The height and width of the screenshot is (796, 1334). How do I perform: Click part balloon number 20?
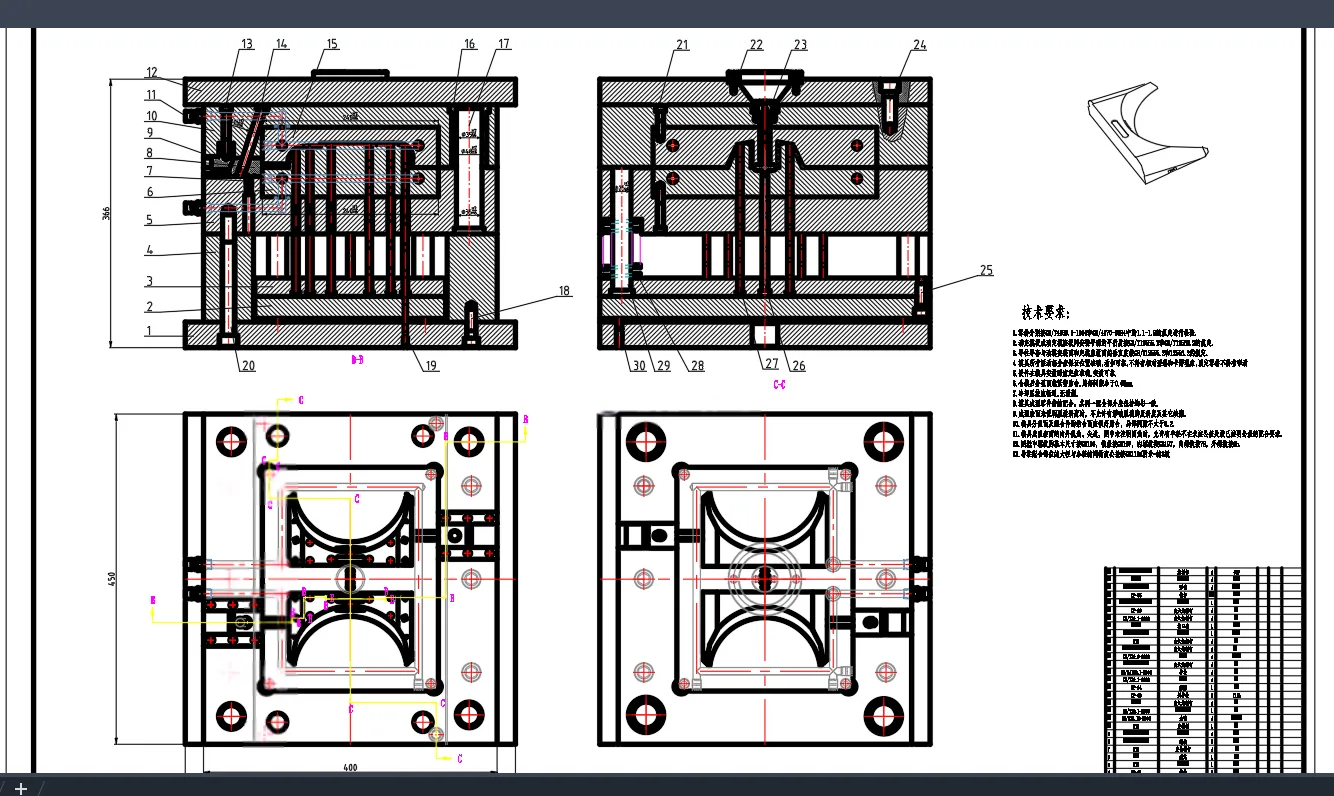coord(247,366)
